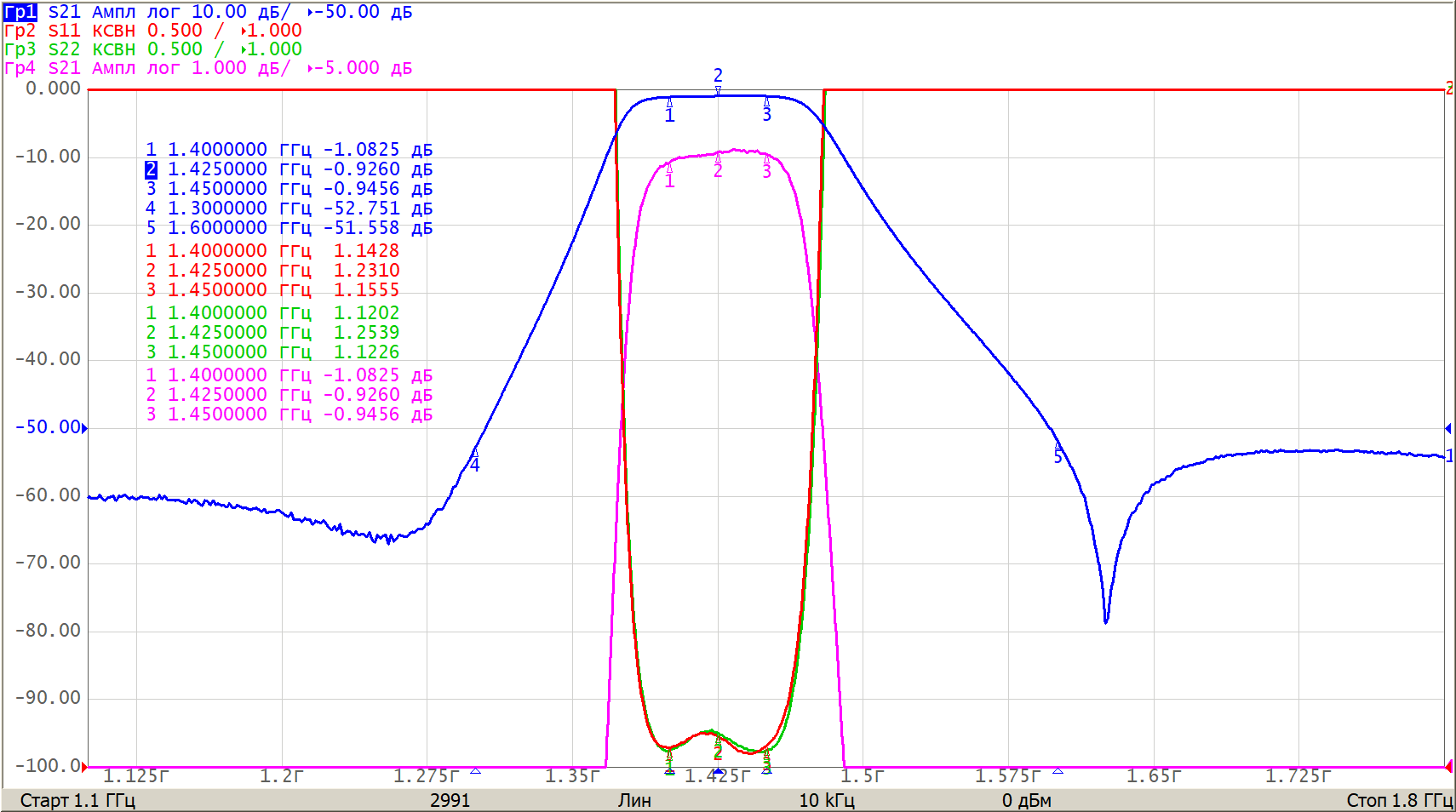Click the 0 дБм power level field
Image resolution: width=1456 pixels, height=812 pixels.
(x=1026, y=800)
